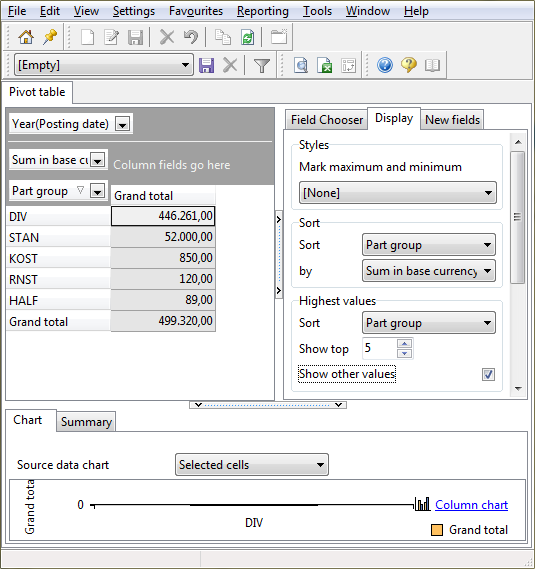Export to Excel icon
Screen dimensions: 535x569
[324, 66]
